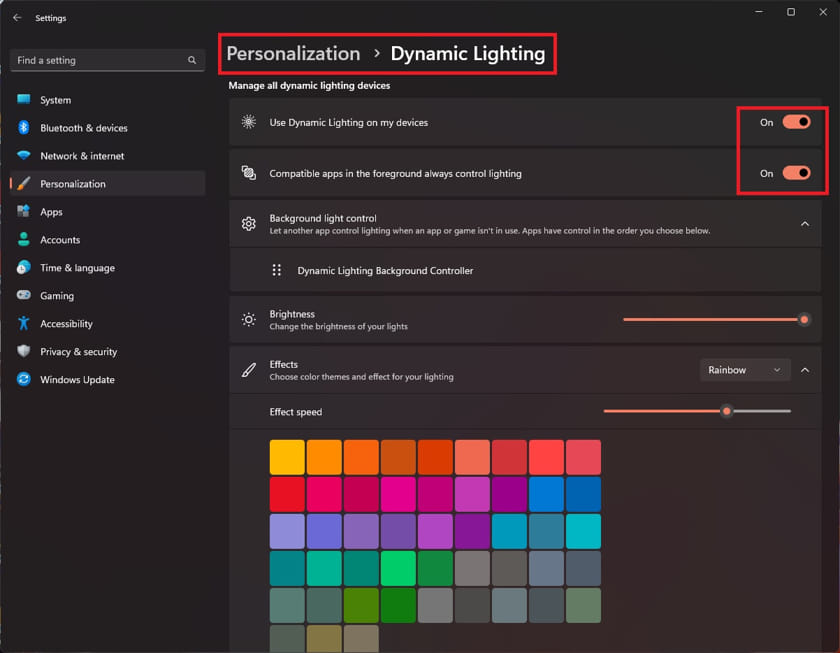The height and width of the screenshot is (653, 840).
Task: Open Apps settings page
Action: 107,212
